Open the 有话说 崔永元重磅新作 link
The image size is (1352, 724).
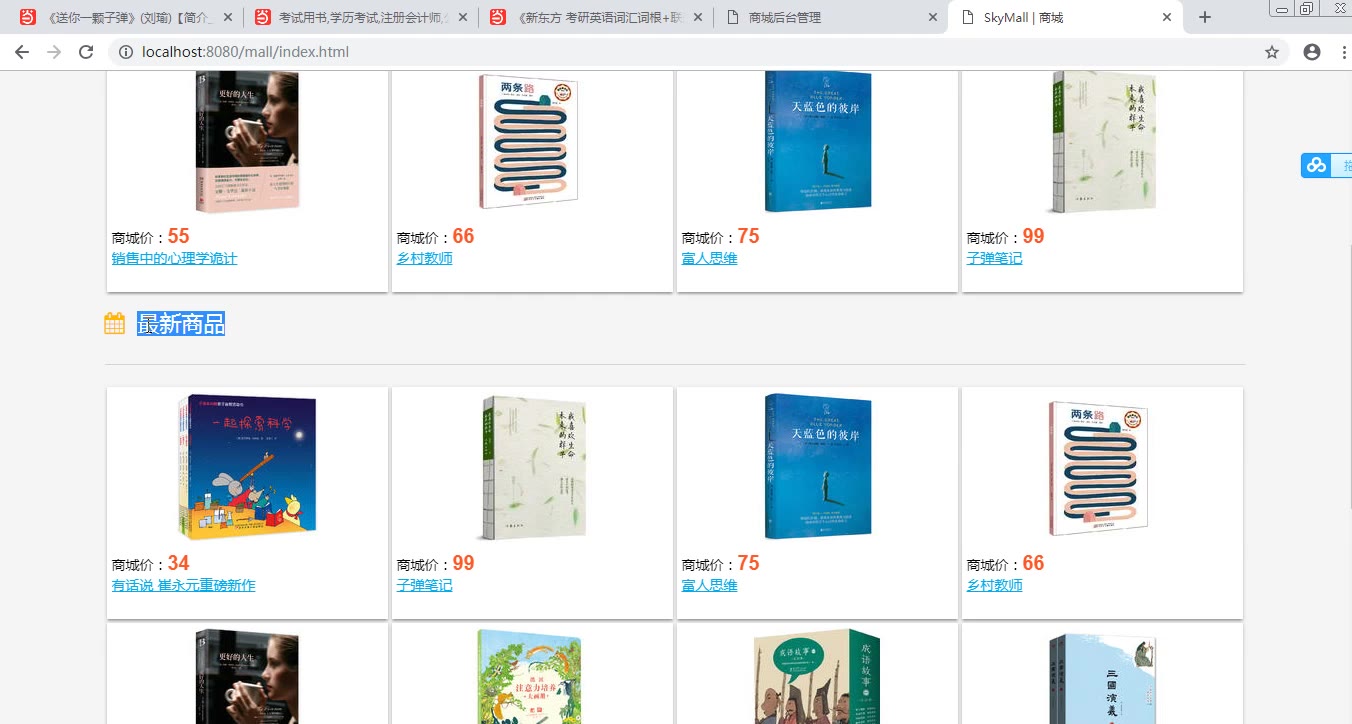pos(183,586)
